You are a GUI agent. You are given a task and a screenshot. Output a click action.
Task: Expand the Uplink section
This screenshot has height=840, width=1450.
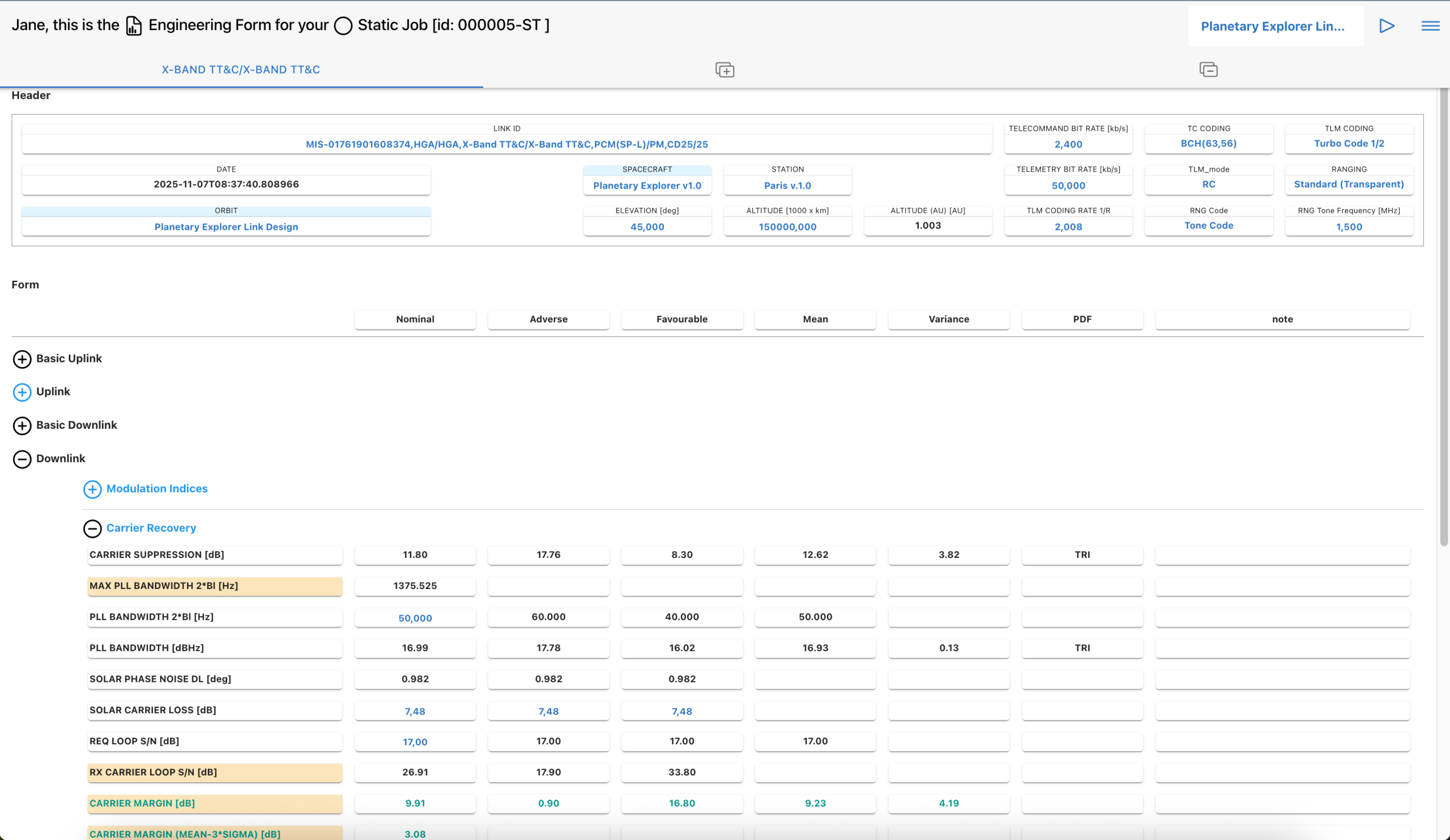[x=22, y=393]
